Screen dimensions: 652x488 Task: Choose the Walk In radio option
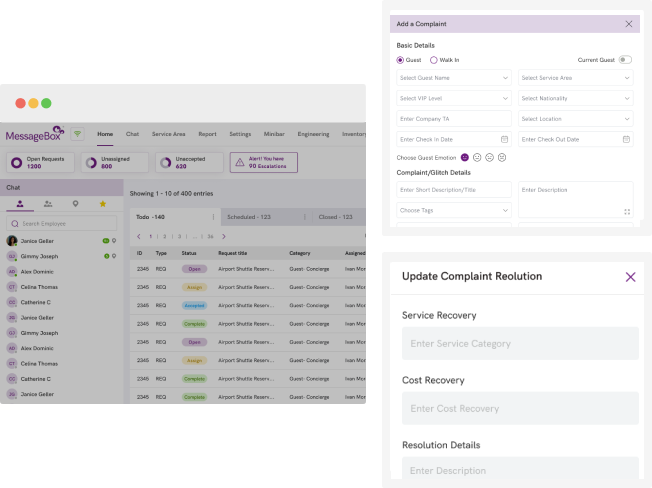tap(434, 60)
